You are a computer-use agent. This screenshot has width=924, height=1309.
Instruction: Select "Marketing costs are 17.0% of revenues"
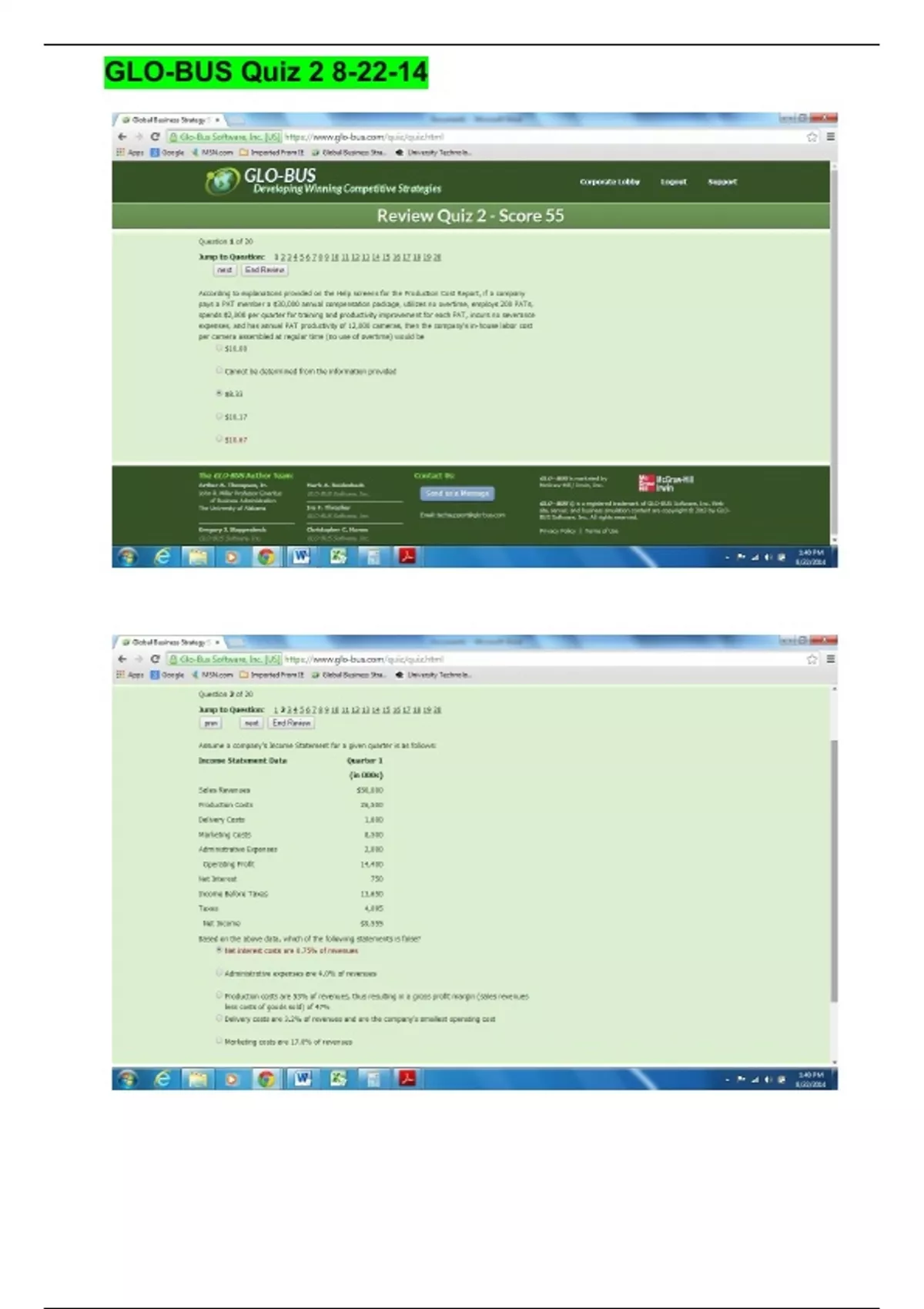[219, 1041]
